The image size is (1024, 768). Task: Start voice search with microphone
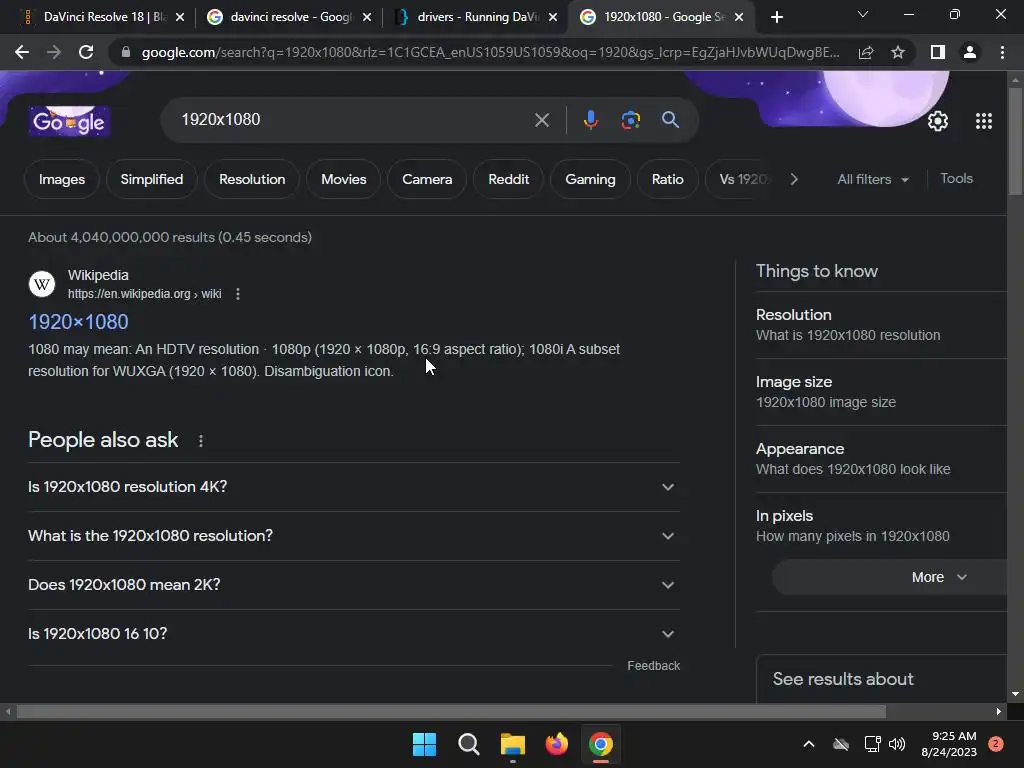pyautogui.click(x=590, y=120)
